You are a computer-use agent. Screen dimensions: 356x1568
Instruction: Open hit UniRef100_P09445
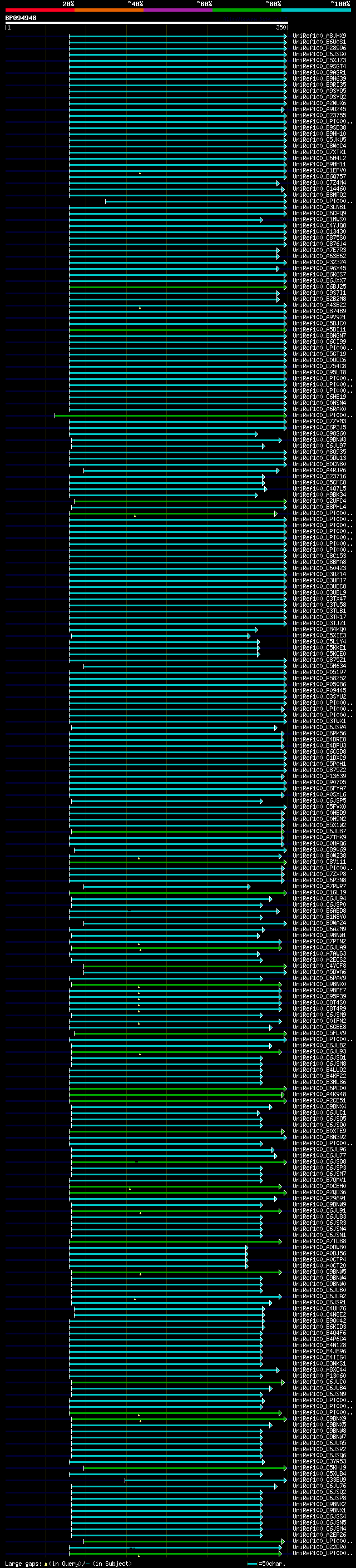pos(319,690)
